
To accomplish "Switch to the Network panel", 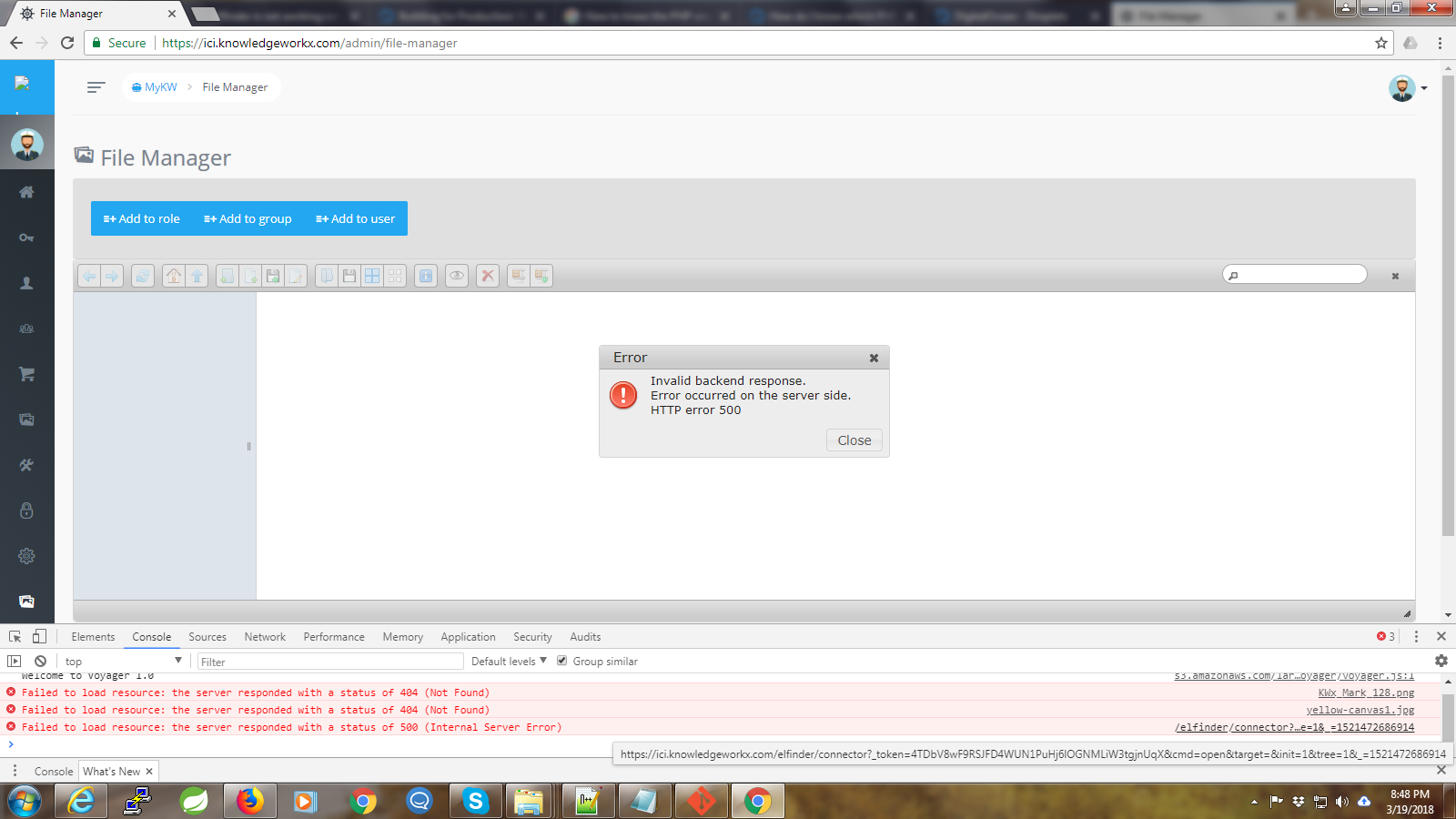I will [265, 636].
